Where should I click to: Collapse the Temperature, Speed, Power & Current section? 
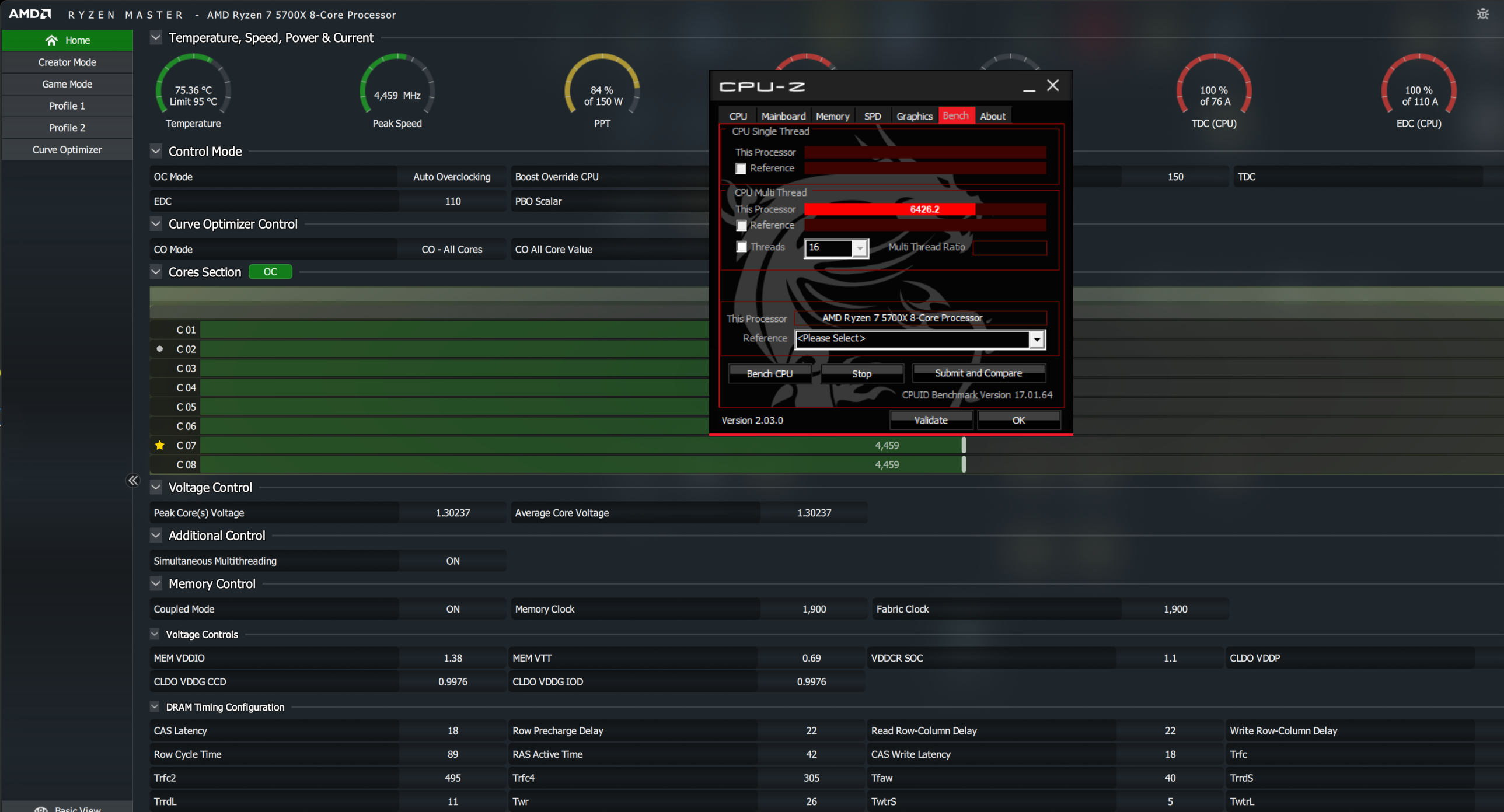pyautogui.click(x=156, y=37)
